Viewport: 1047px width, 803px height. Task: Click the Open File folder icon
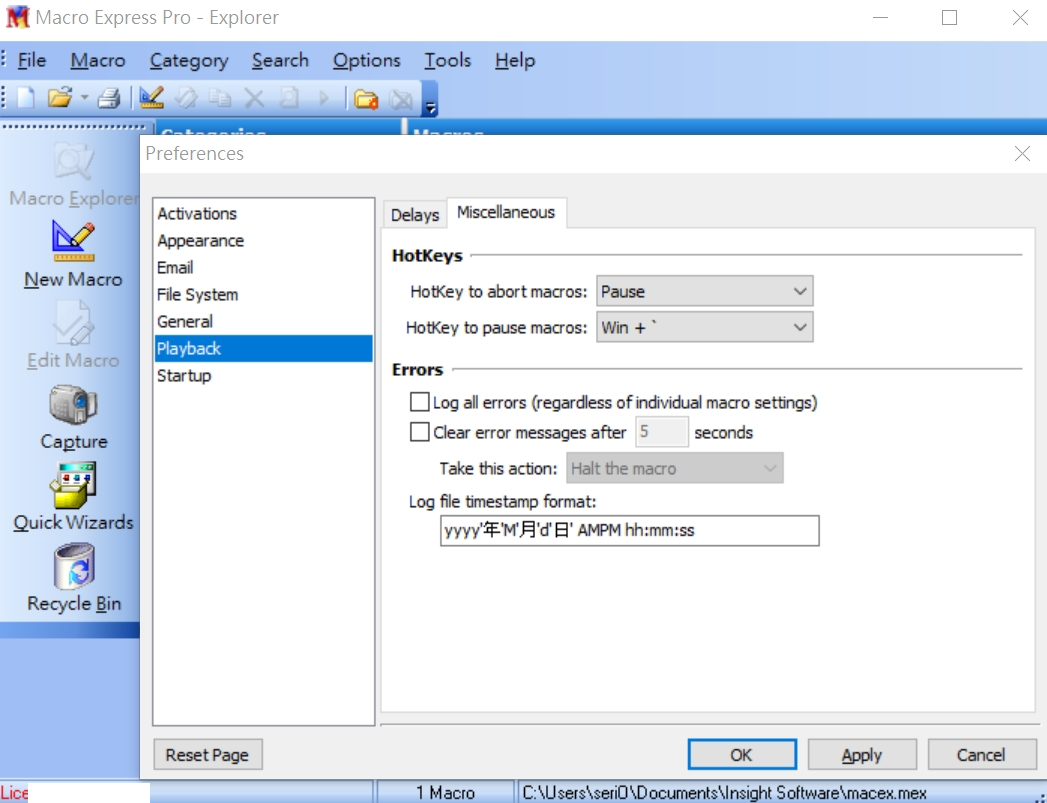click(59, 98)
